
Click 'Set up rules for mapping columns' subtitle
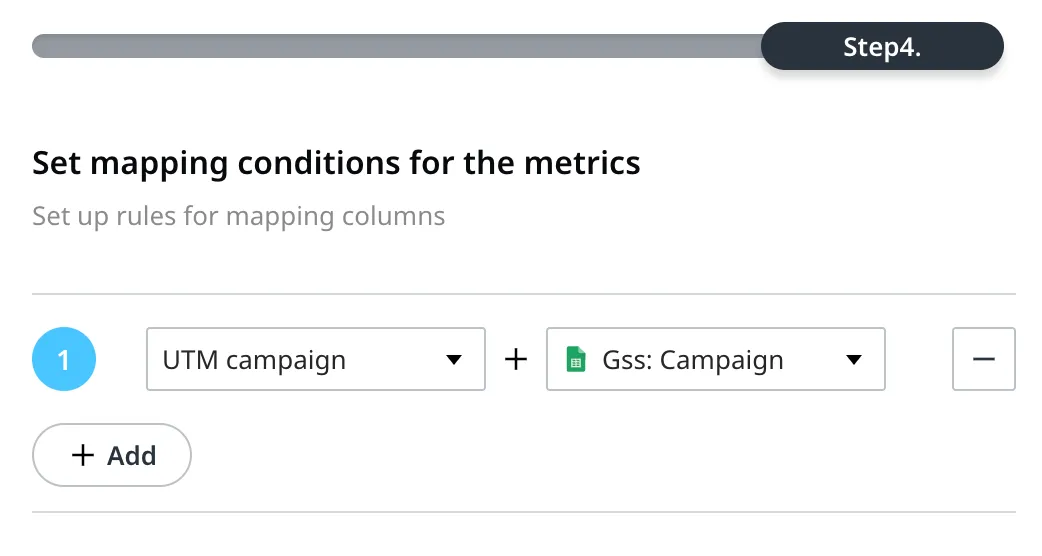pos(239,217)
